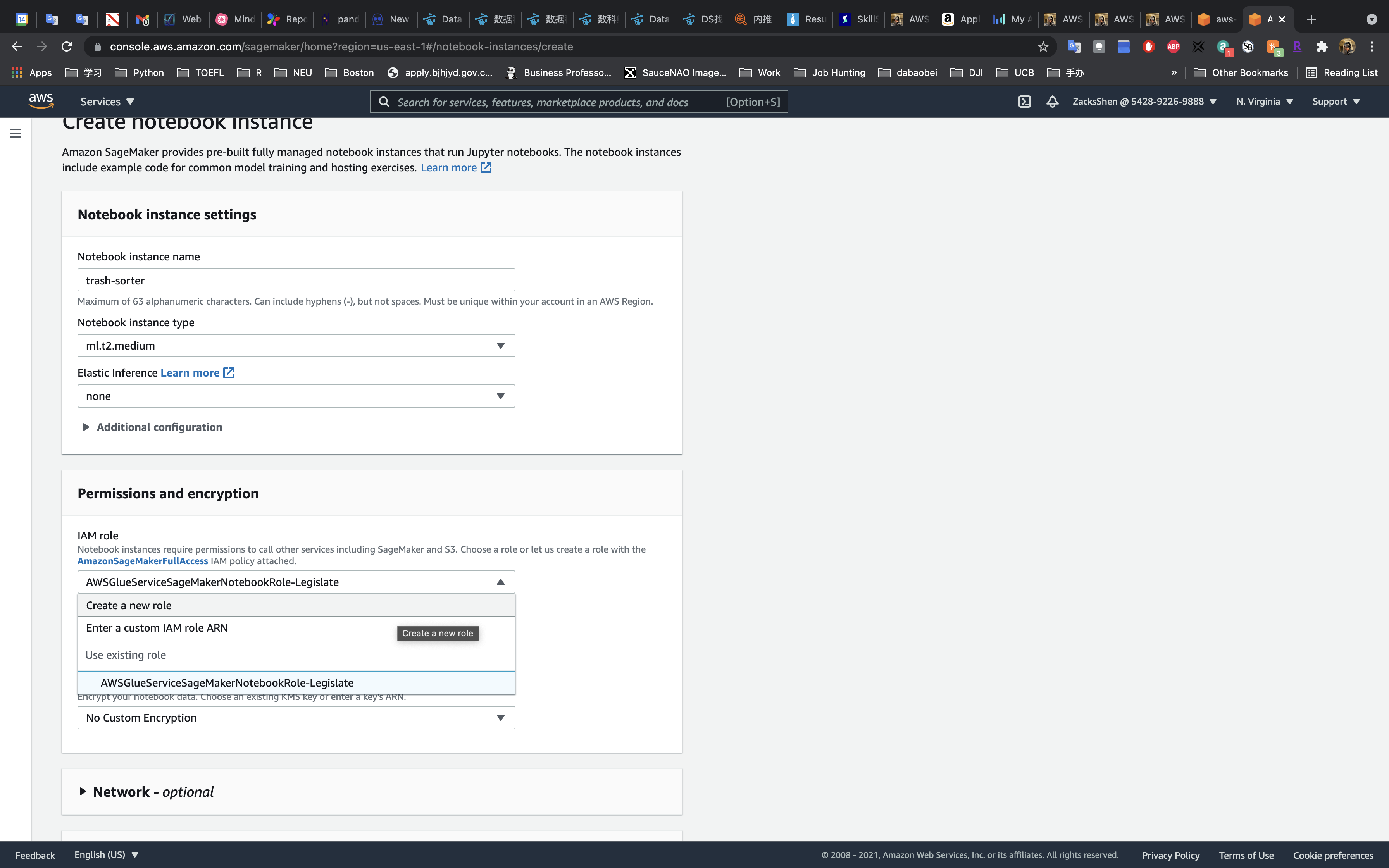Bookmark page with the star icon
This screenshot has width=1389, height=868.
click(x=1042, y=46)
